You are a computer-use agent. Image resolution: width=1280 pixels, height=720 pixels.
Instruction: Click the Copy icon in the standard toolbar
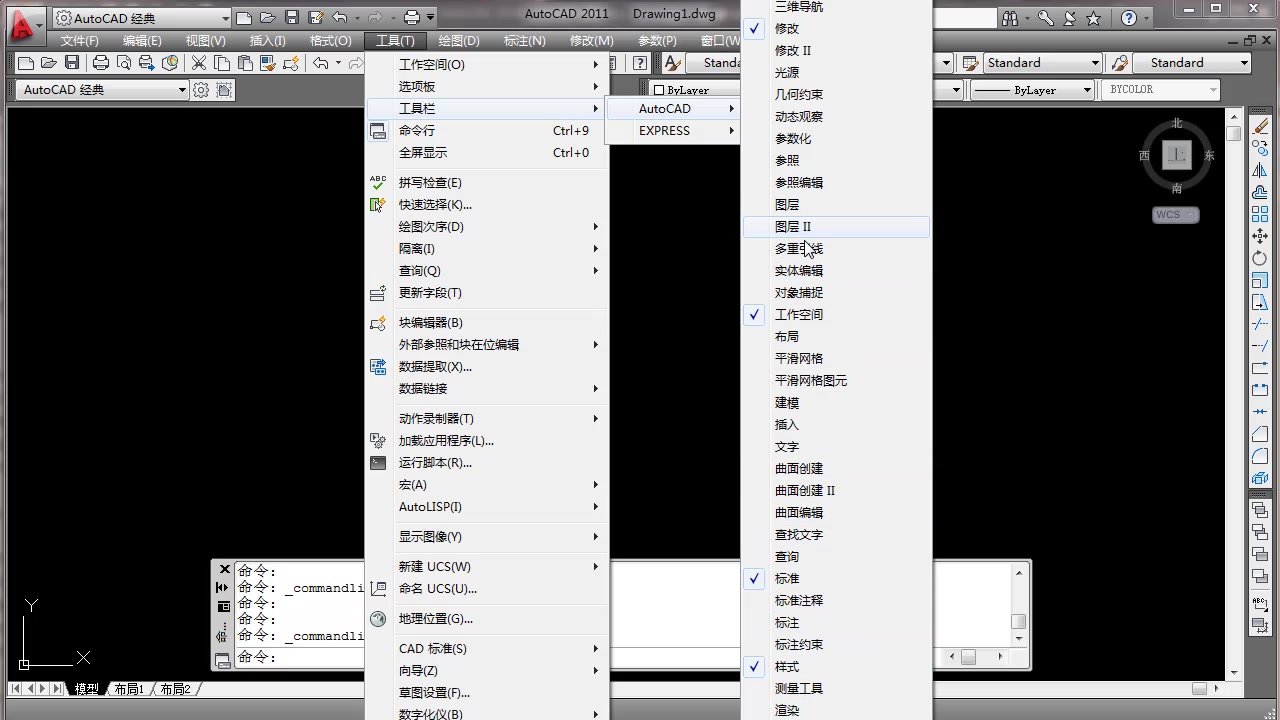coord(222,63)
